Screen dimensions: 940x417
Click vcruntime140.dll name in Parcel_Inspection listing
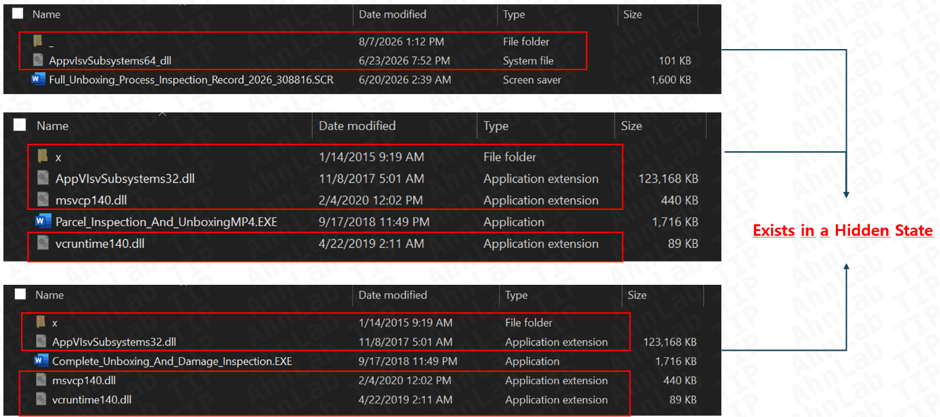point(98,244)
